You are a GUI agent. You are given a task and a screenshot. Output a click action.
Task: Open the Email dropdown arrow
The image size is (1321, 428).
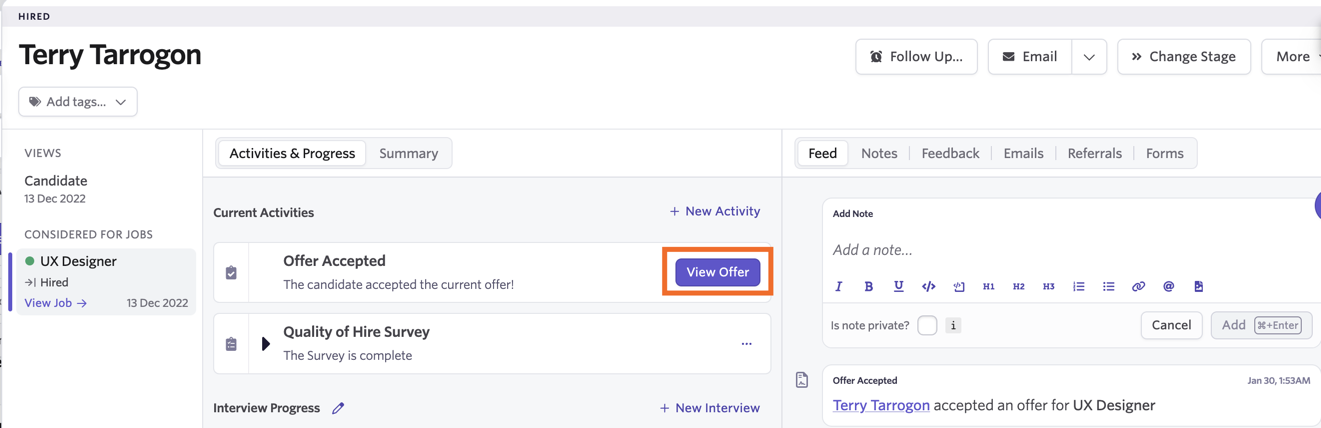coord(1089,57)
